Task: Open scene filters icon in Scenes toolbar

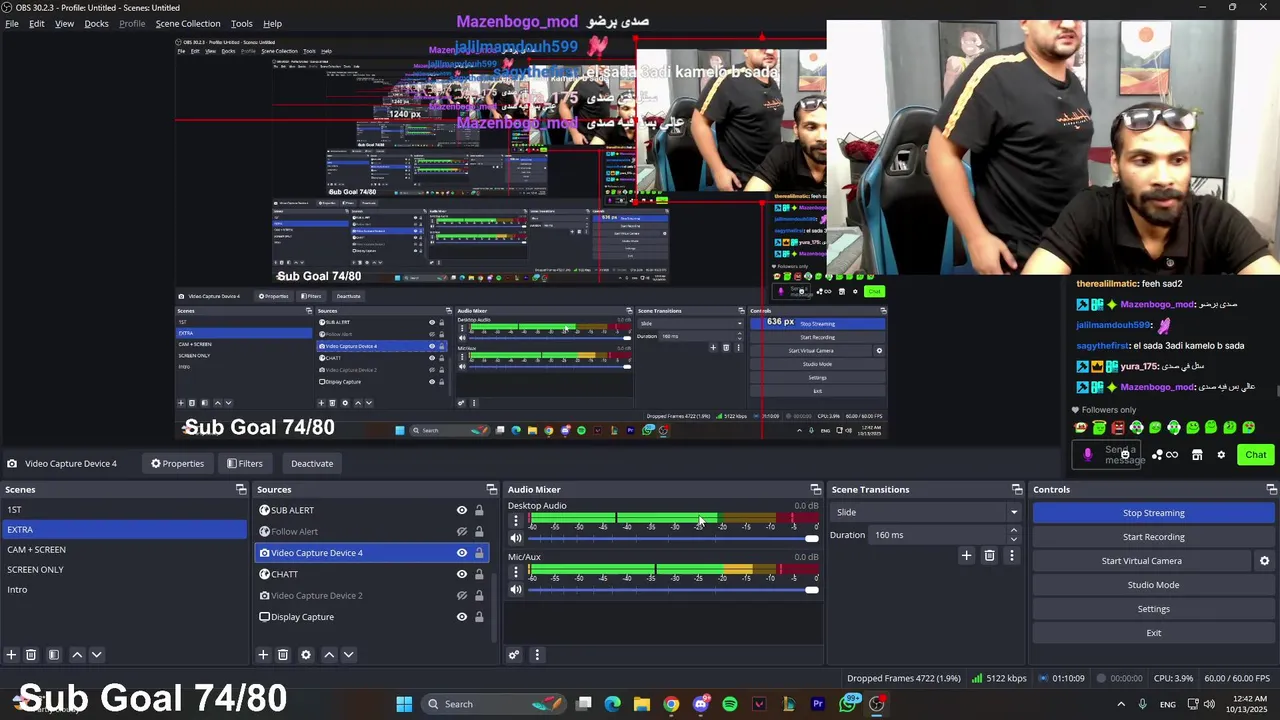Action: tap(54, 655)
